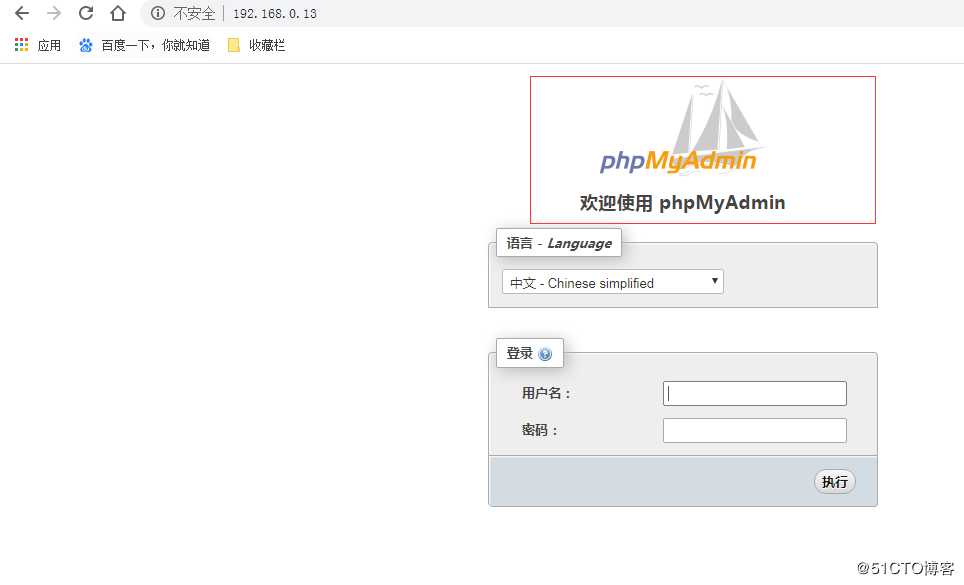Viewport: 964px width, 585px height.
Task: Go back to the previous page
Action: tap(22, 13)
